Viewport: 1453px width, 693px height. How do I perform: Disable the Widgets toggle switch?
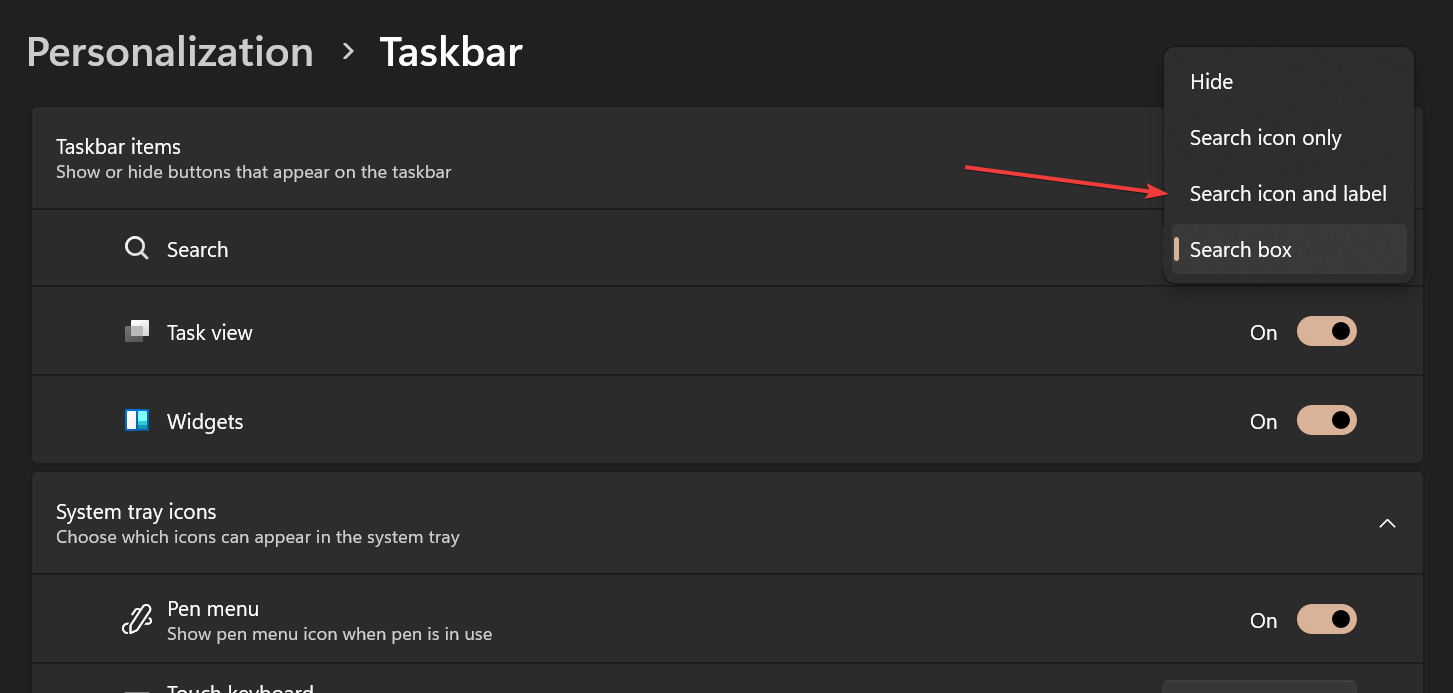coord(1326,421)
